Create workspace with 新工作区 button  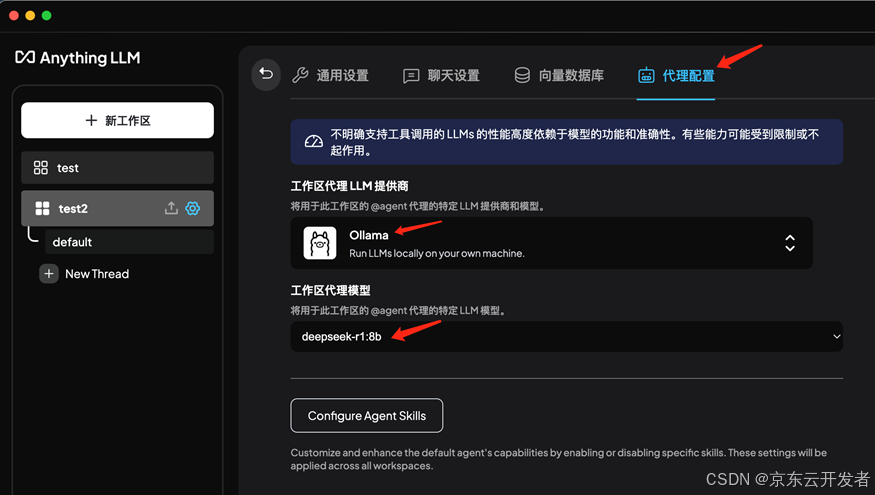[x=117, y=120]
